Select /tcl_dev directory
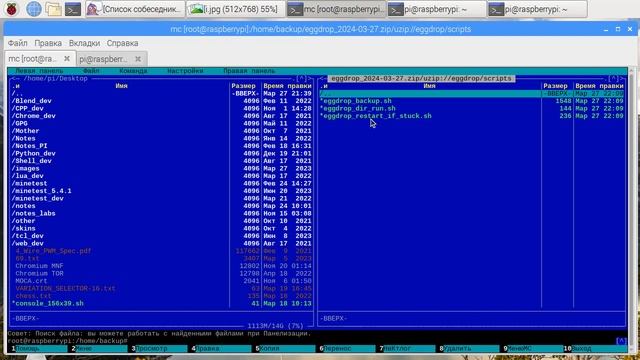Viewport: 640px width, 360px height. pyautogui.click(x=120, y=236)
